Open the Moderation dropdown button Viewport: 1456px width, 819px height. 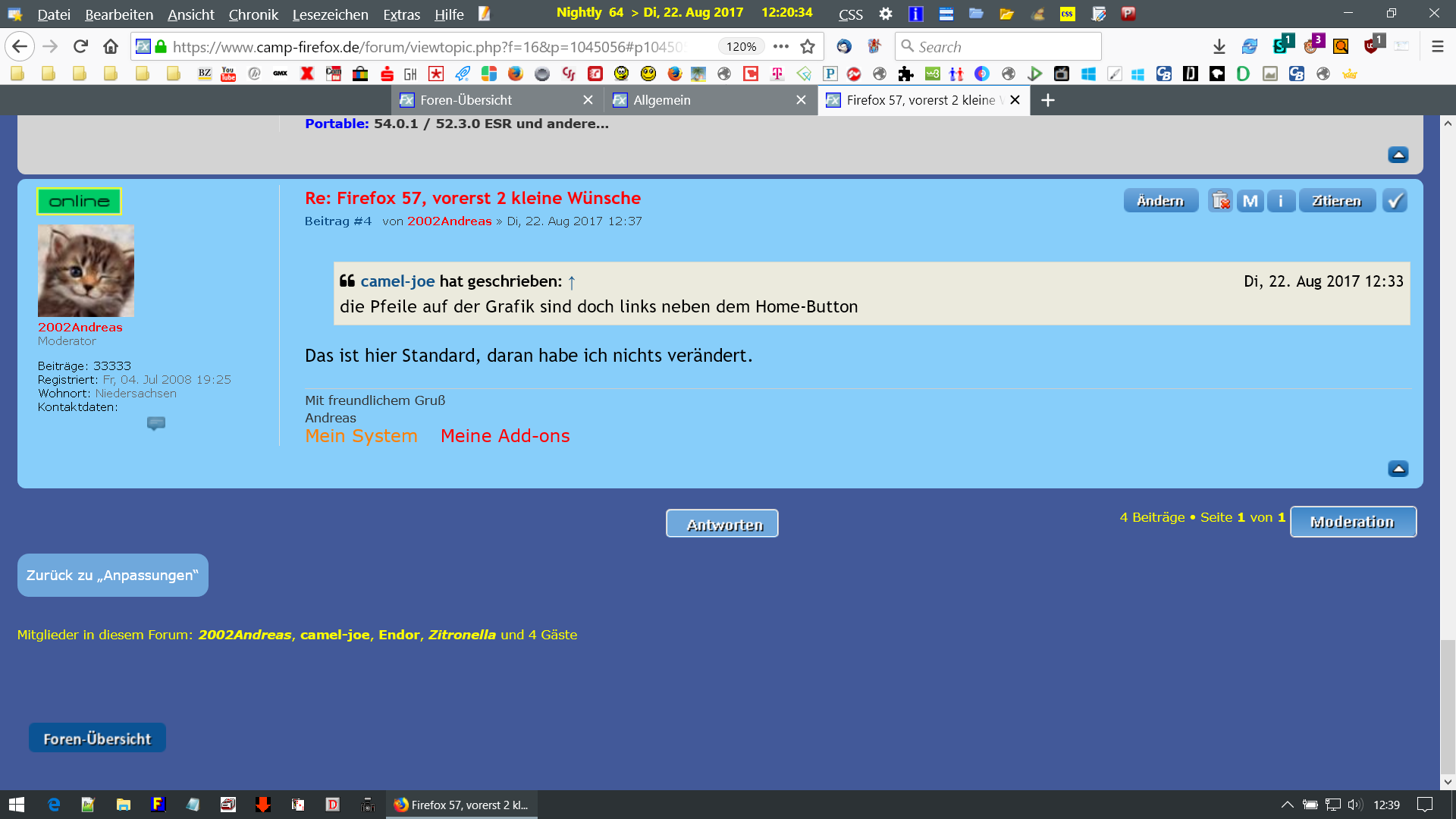pos(1353,522)
